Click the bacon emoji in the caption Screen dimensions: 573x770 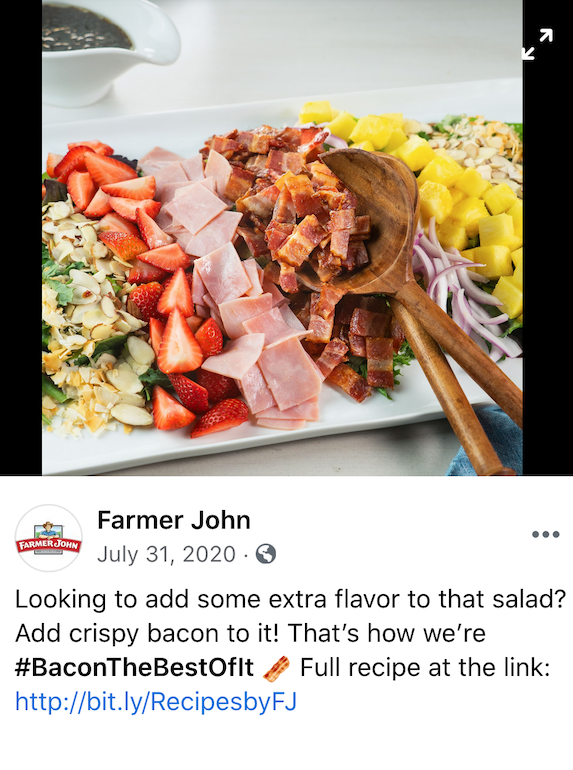276,668
